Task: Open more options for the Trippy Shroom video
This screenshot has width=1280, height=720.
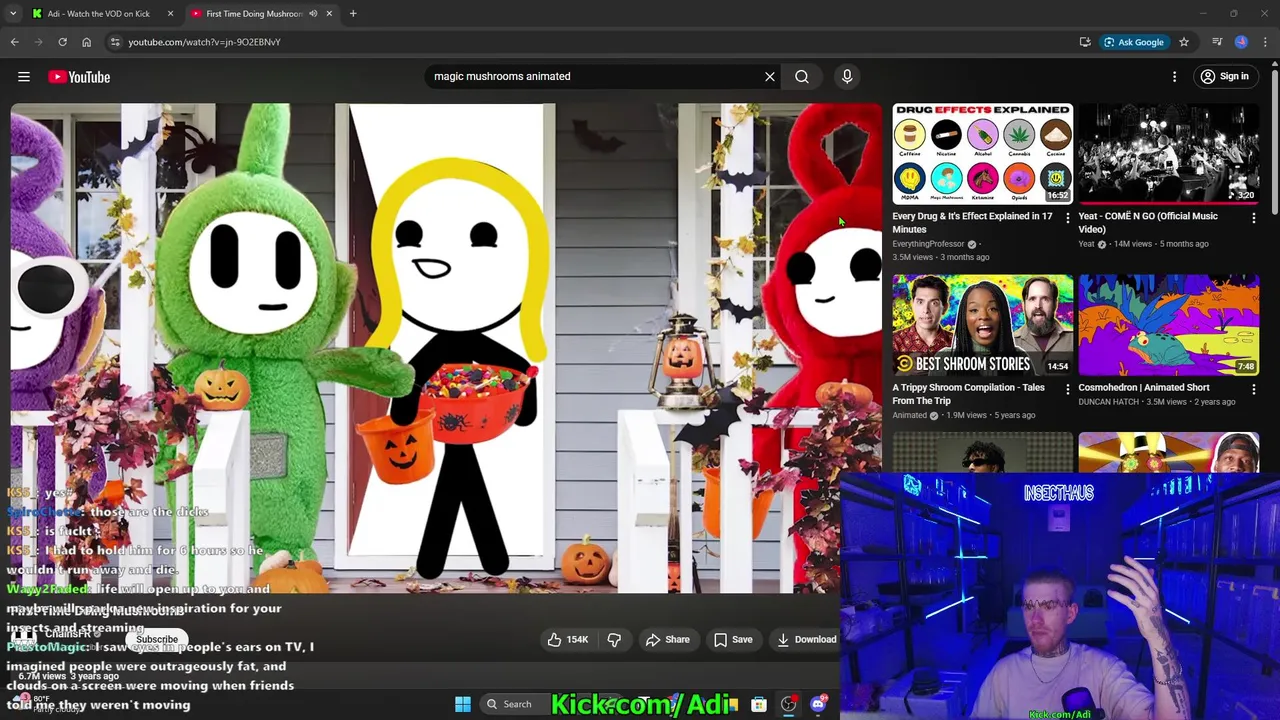Action: click(x=1067, y=388)
